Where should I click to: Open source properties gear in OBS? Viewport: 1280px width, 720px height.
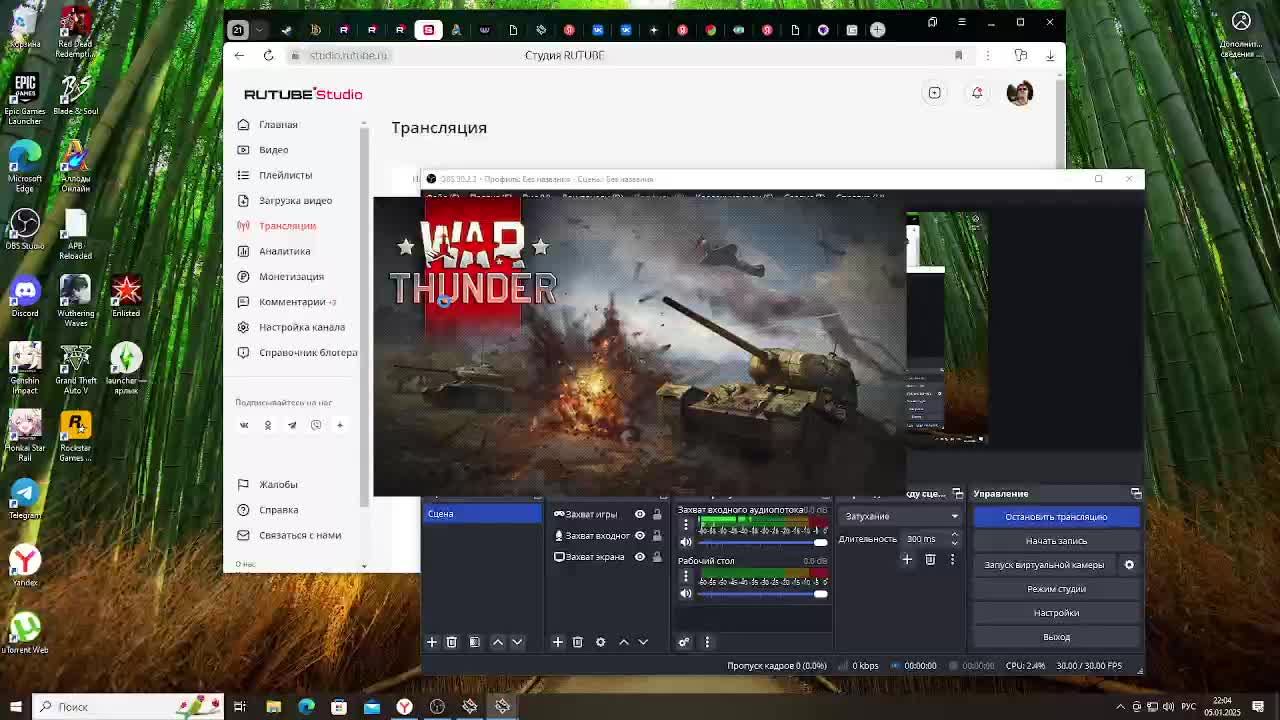point(601,642)
